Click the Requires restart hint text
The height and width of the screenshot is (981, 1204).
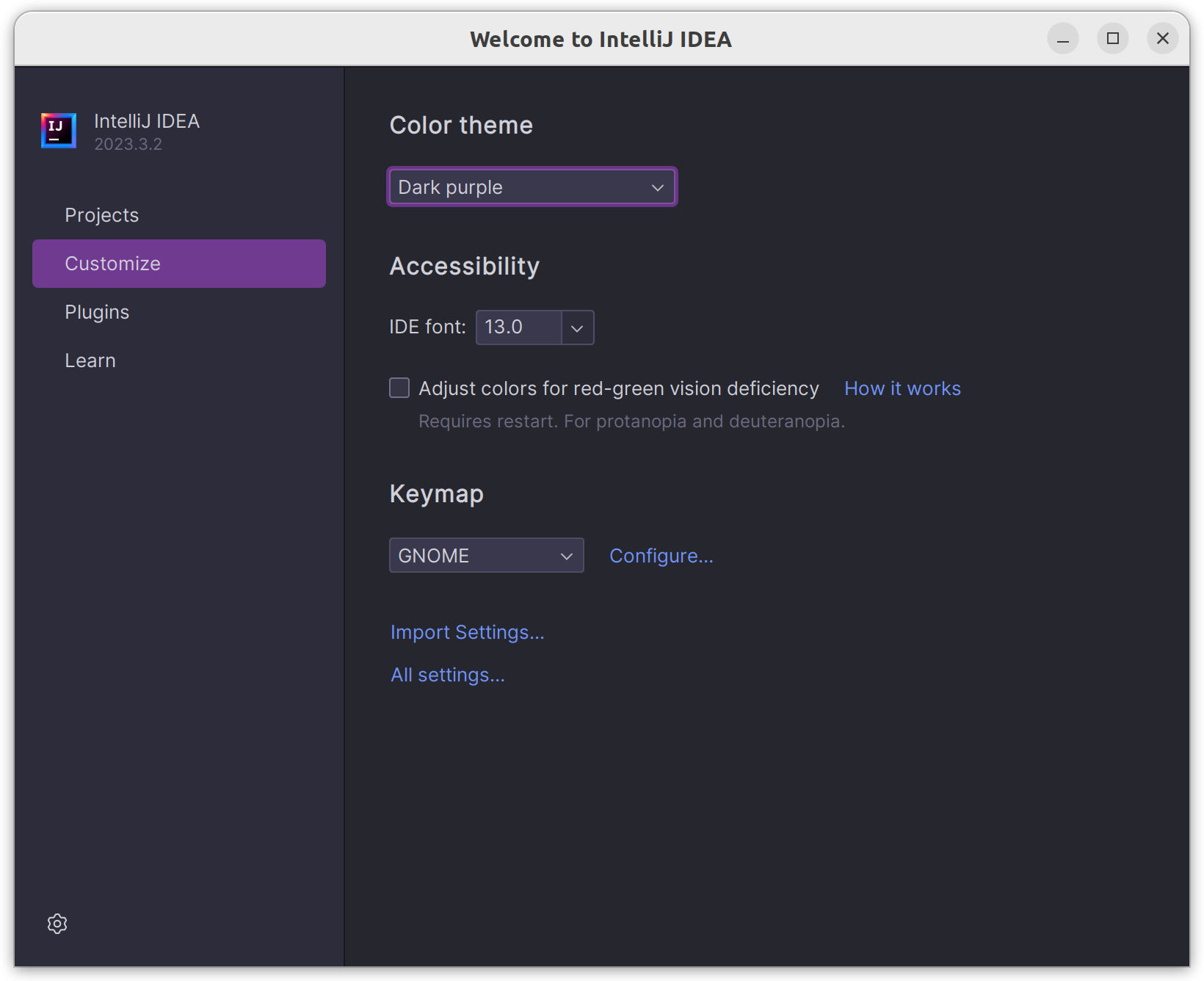(632, 421)
